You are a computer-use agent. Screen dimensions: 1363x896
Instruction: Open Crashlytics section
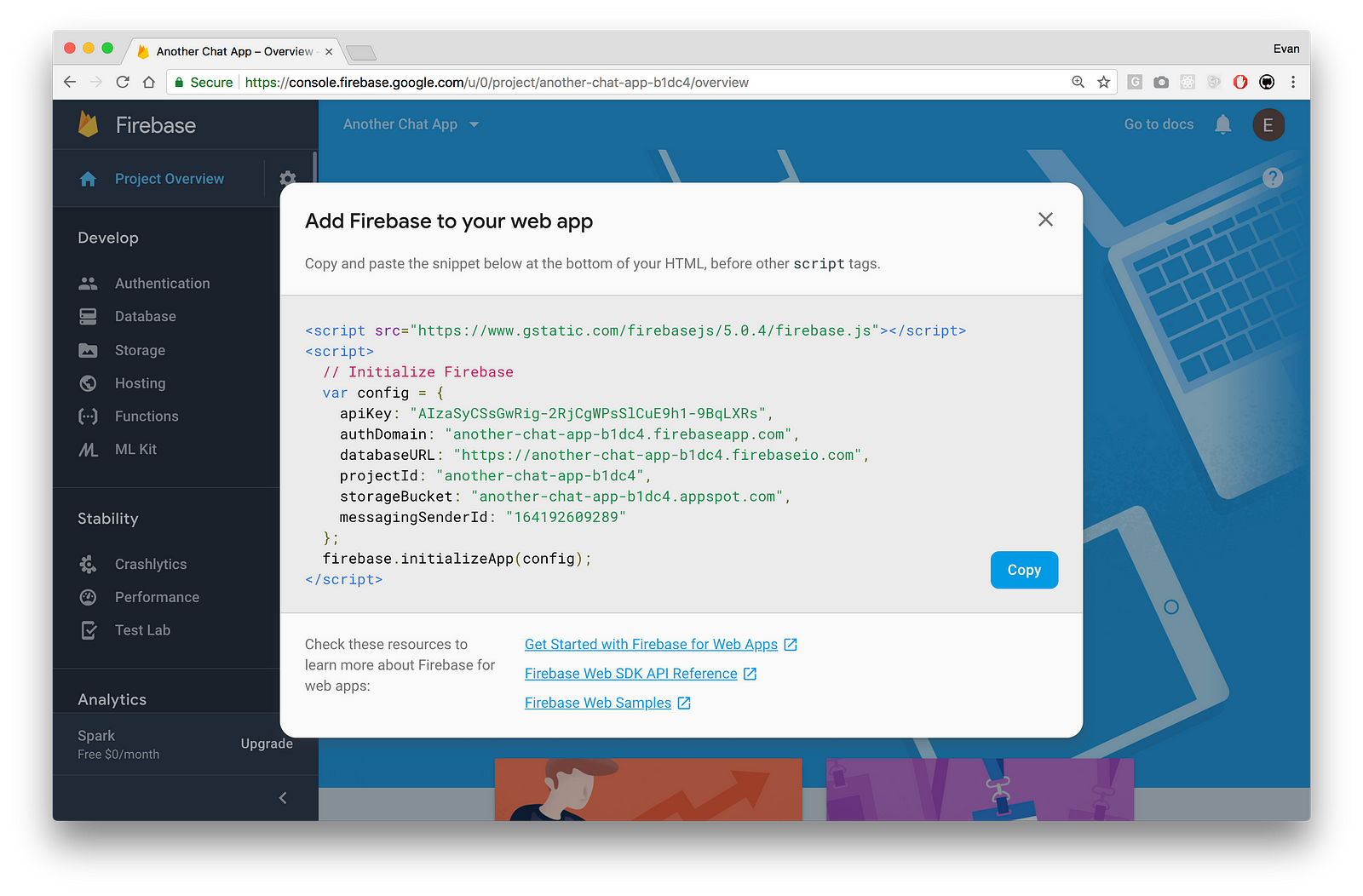[151, 564]
